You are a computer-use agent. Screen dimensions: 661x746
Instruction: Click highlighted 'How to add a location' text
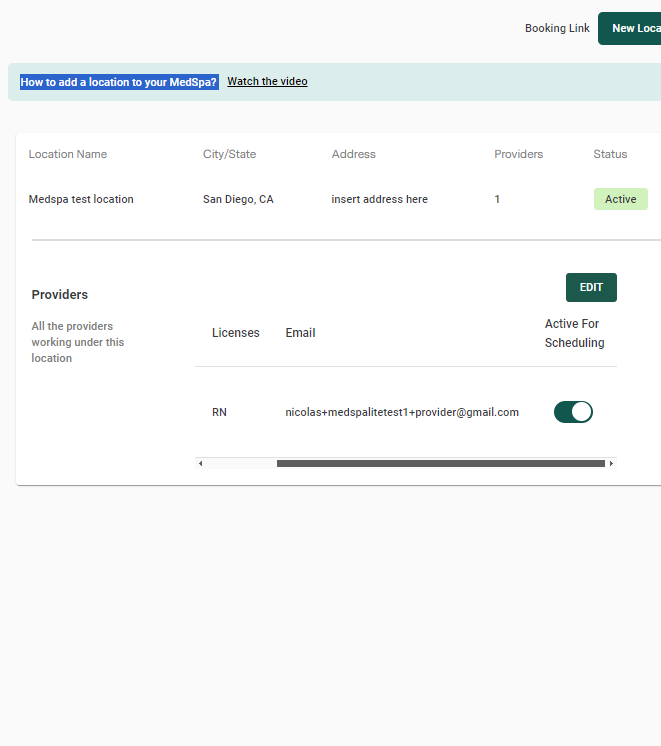click(x=118, y=82)
